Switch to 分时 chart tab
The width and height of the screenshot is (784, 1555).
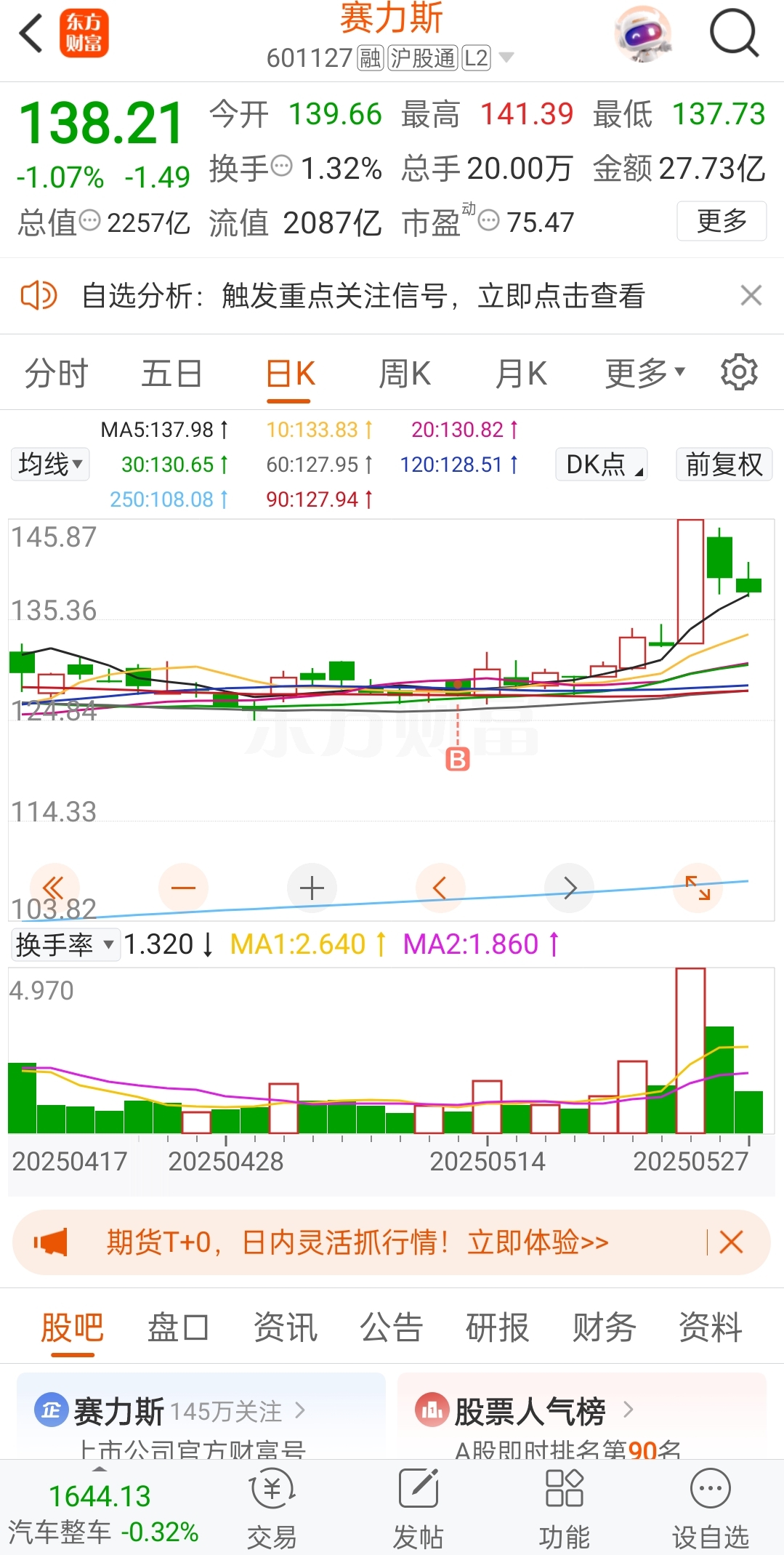tap(56, 374)
